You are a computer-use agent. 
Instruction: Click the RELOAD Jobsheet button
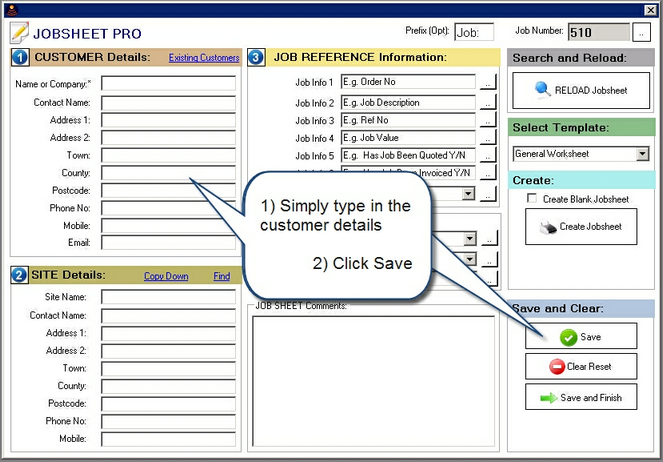pos(581,90)
